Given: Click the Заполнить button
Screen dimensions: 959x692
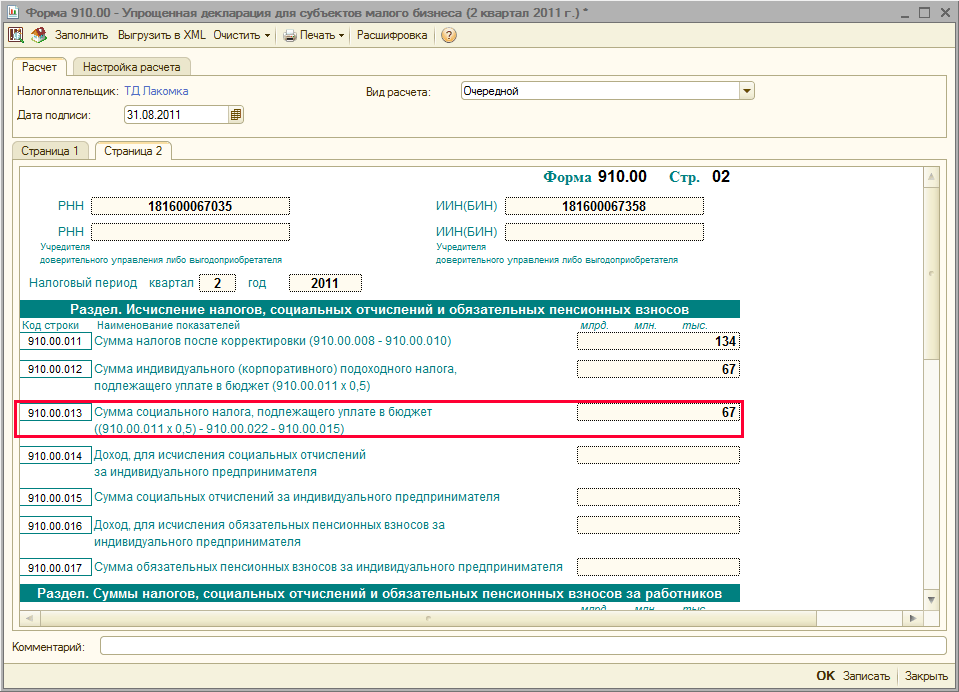Looking at the screenshot, I should [x=81, y=35].
